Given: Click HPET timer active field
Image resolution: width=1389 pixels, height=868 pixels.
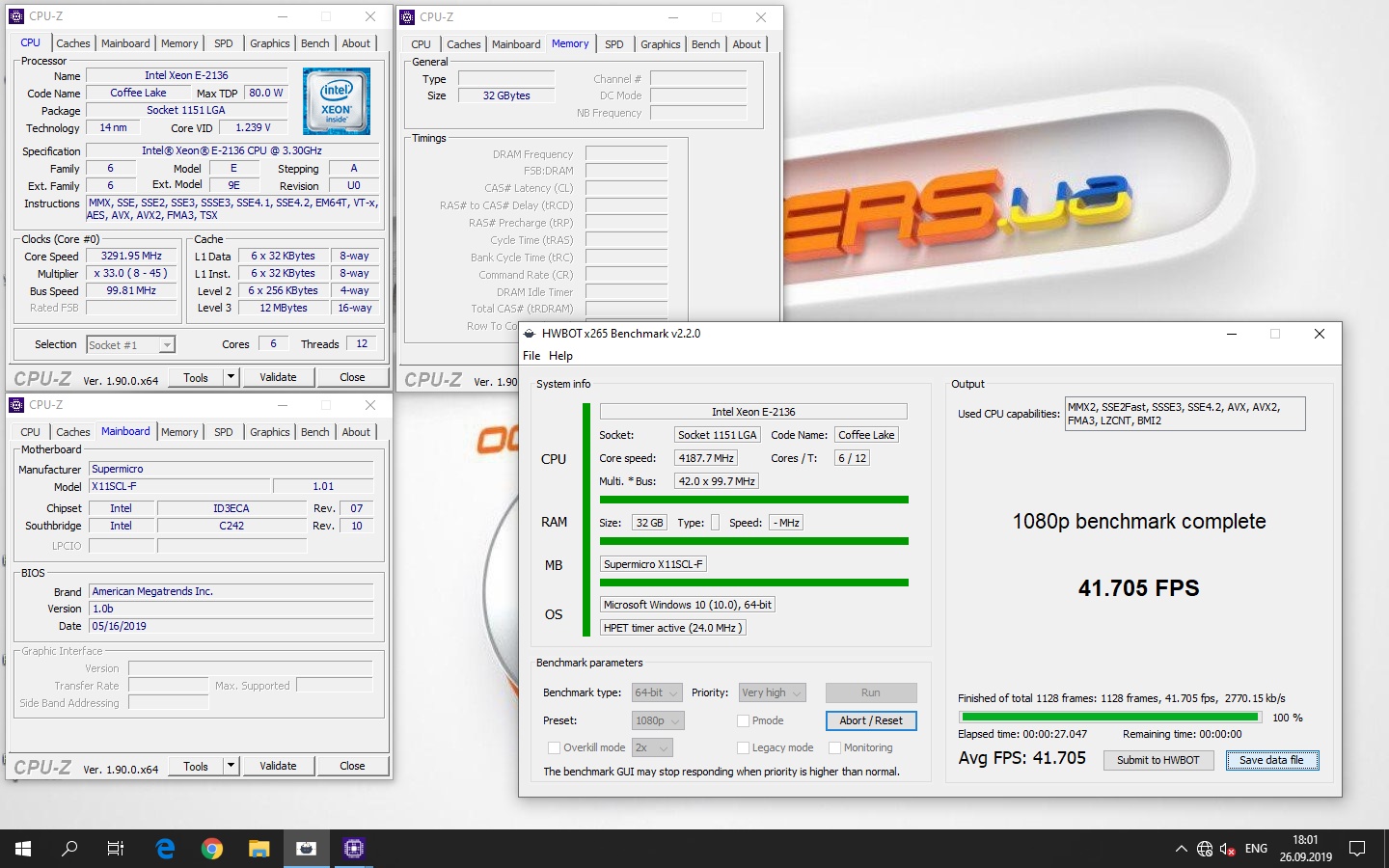Looking at the screenshot, I should coord(672,628).
